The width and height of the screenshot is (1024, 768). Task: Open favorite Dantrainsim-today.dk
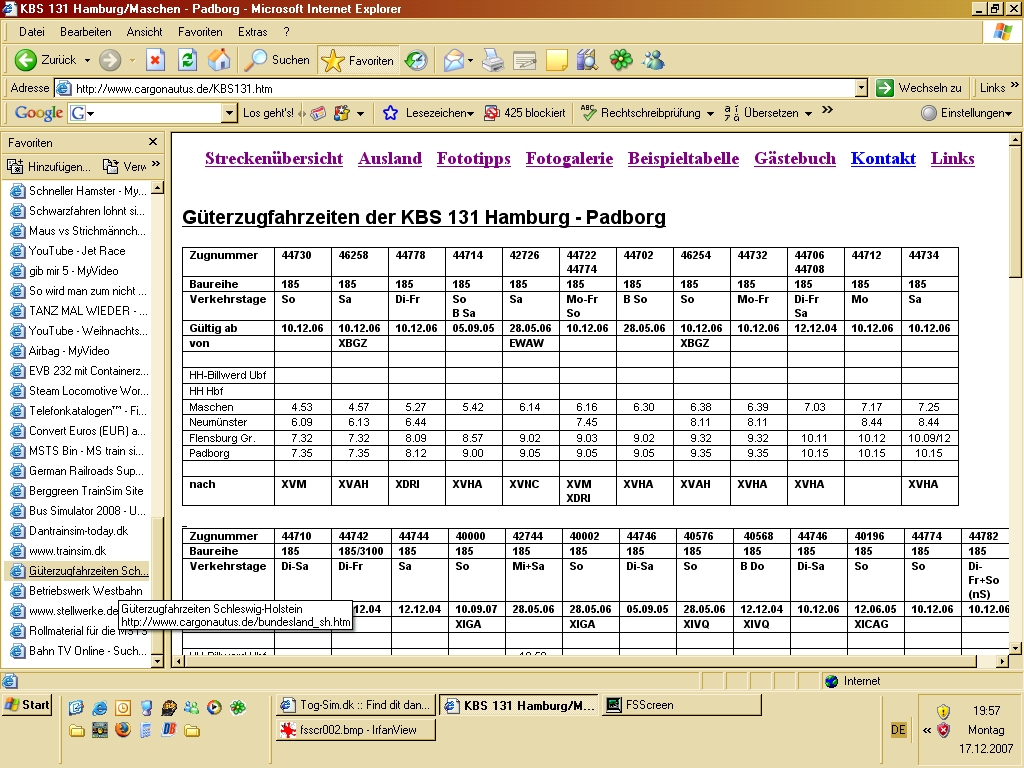69,531
